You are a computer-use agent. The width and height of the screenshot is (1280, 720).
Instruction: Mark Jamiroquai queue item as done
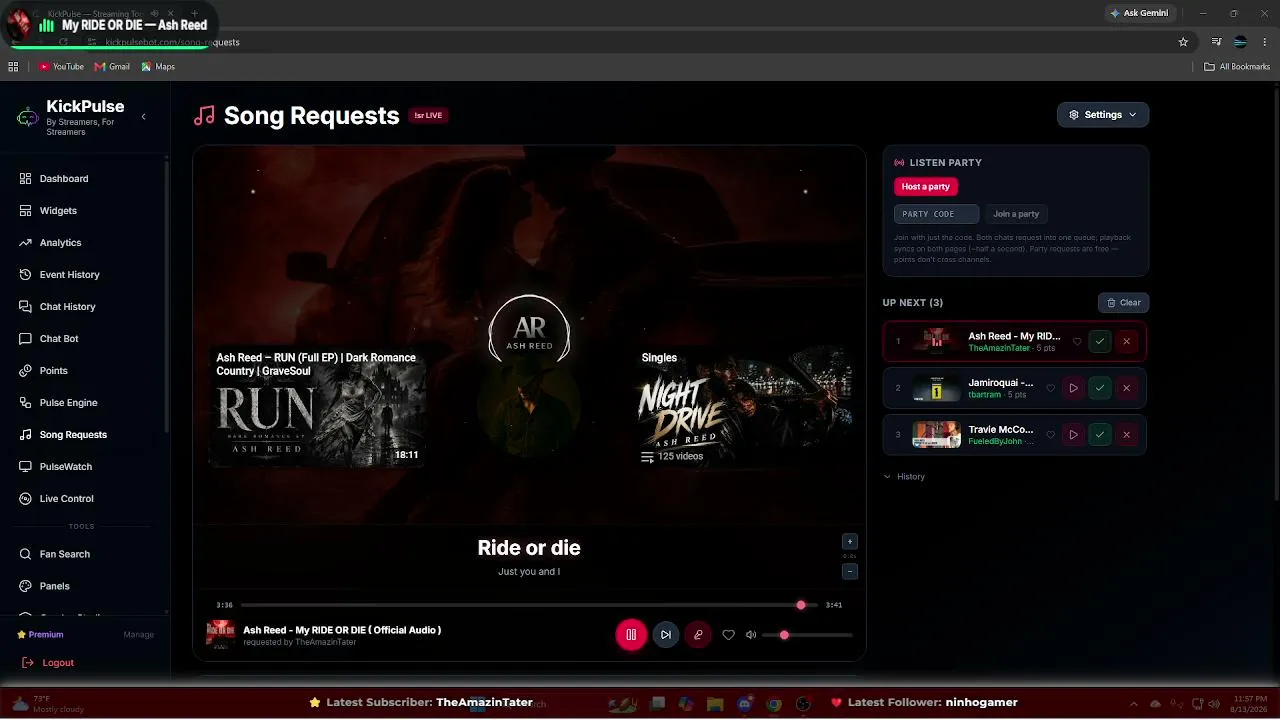tap(1100, 388)
